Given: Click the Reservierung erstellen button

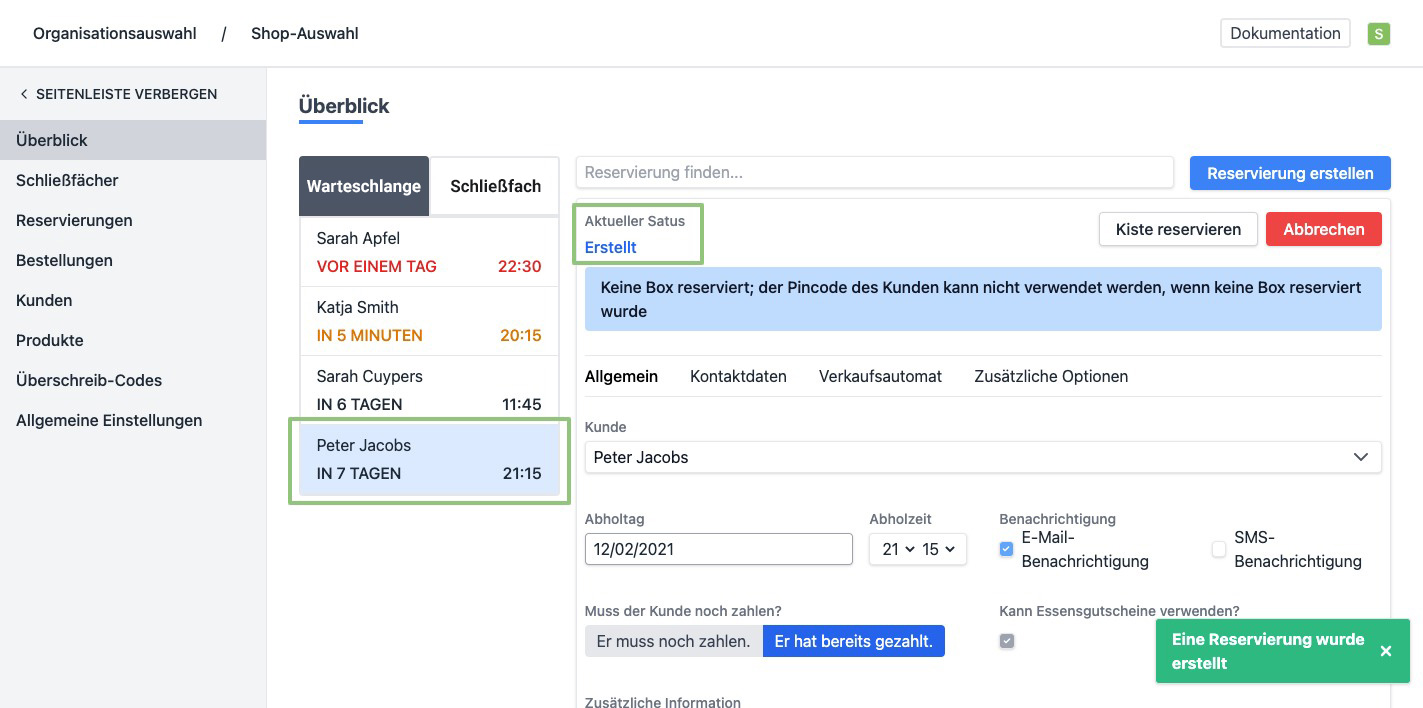Looking at the screenshot, I should tap(1289, 173).
